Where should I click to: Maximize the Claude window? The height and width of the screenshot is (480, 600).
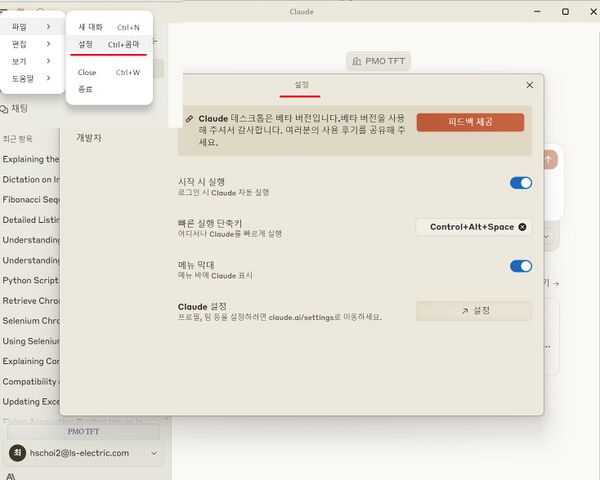pyautogui.click(x=565, y=11)
